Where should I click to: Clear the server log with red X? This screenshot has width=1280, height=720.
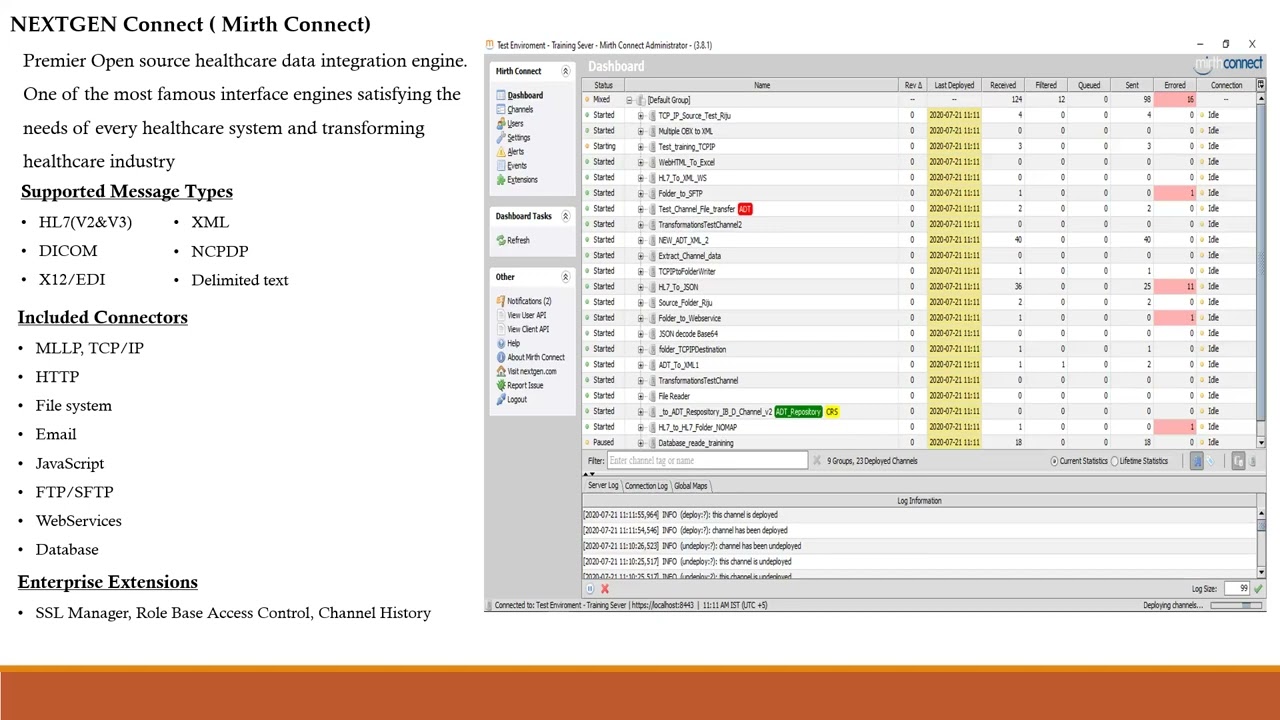(x=604, y=589)
